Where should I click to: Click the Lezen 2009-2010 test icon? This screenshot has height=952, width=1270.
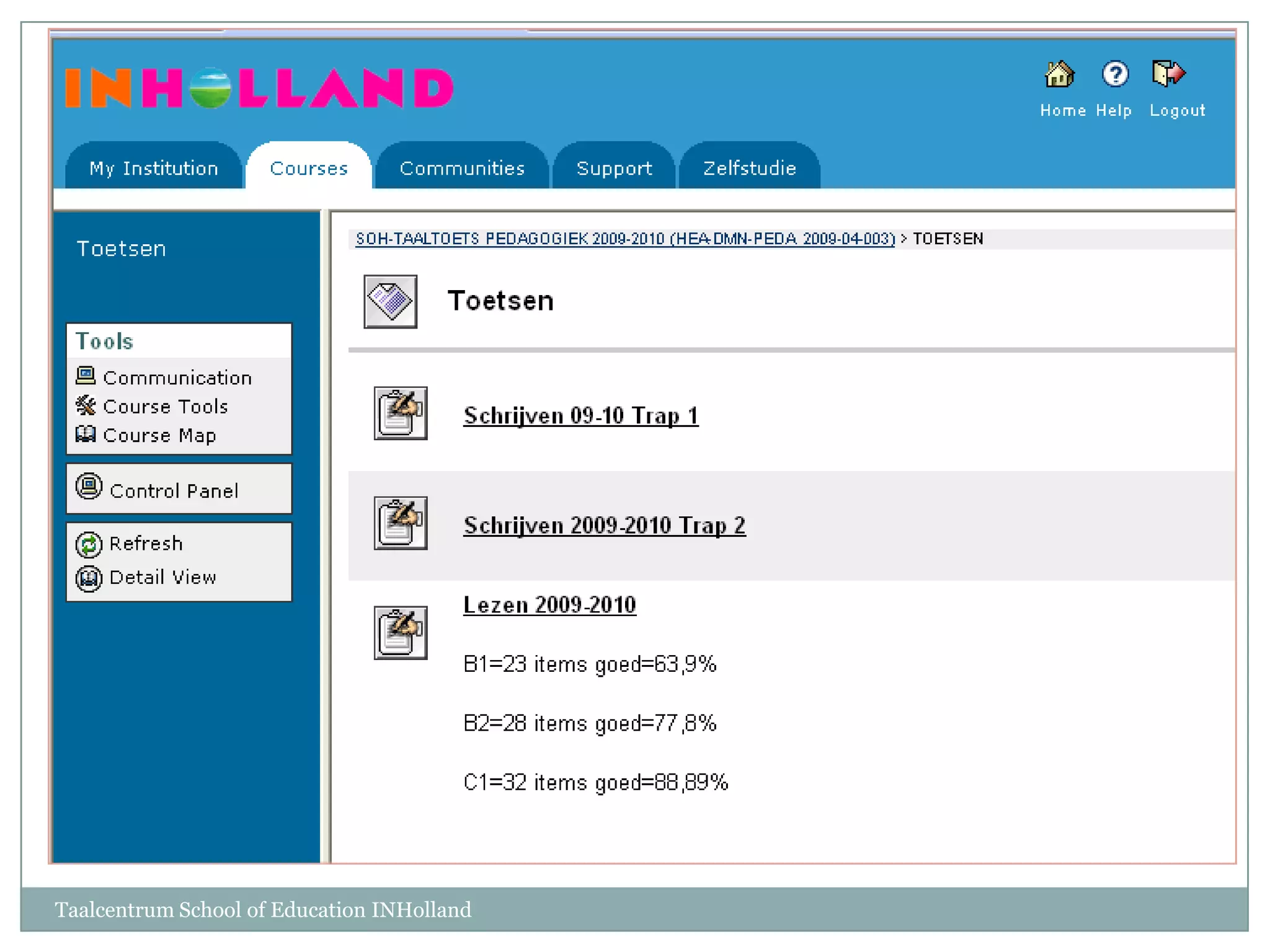pyautogui.click(x=401, y=633)
